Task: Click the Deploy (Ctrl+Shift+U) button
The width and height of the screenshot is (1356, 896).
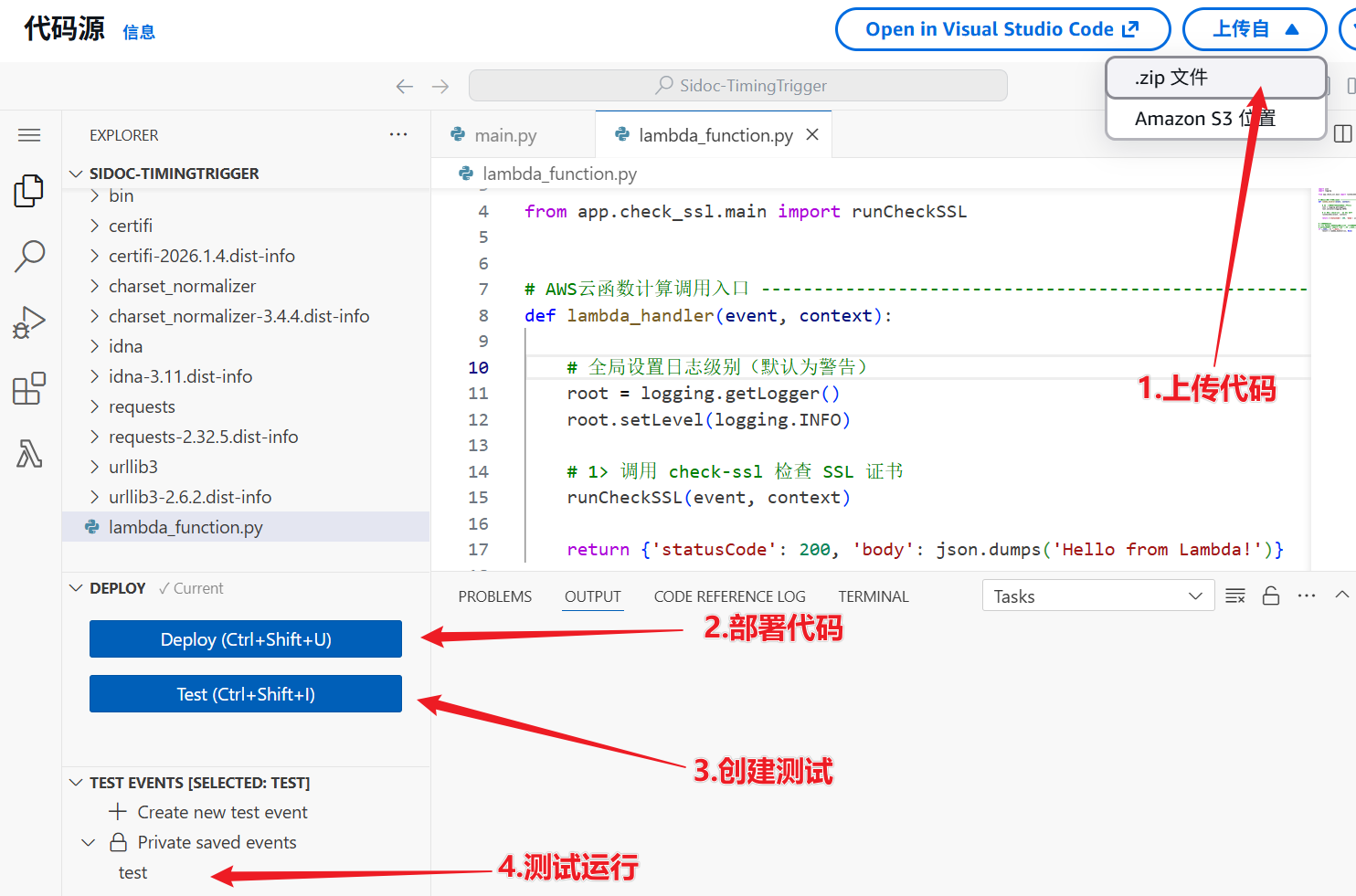Action: tap(246, 639)
